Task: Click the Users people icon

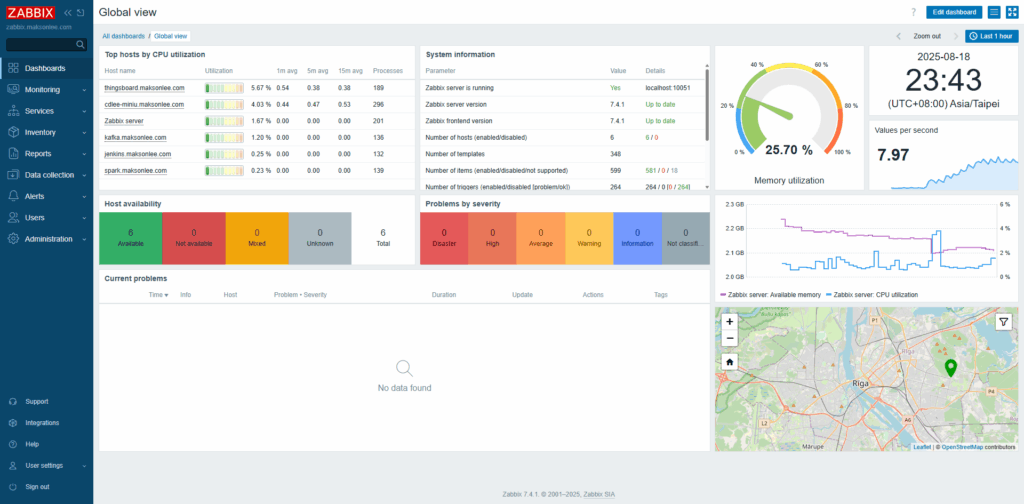Action: click(x=13, y=217)
